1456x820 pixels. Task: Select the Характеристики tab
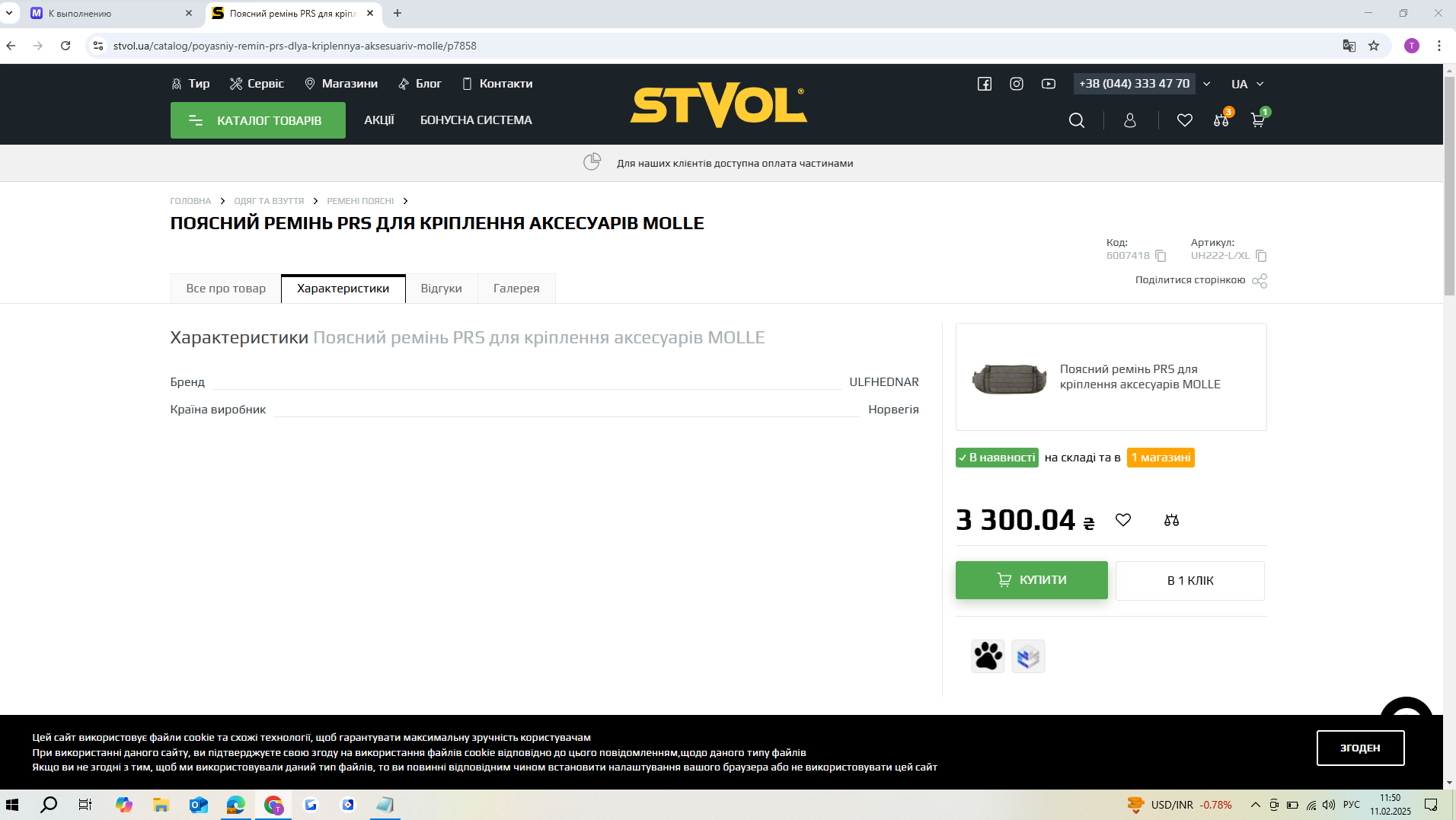(343, 289)
